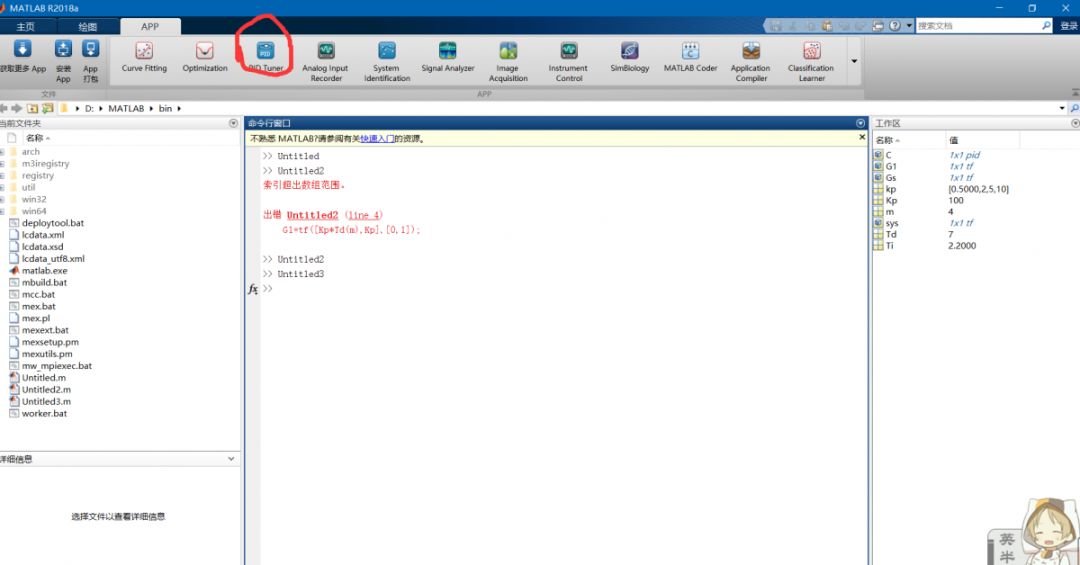This screenshot has width=1080, height=565.
Task: Select workspace variable Ti
Action: point(889,245)
